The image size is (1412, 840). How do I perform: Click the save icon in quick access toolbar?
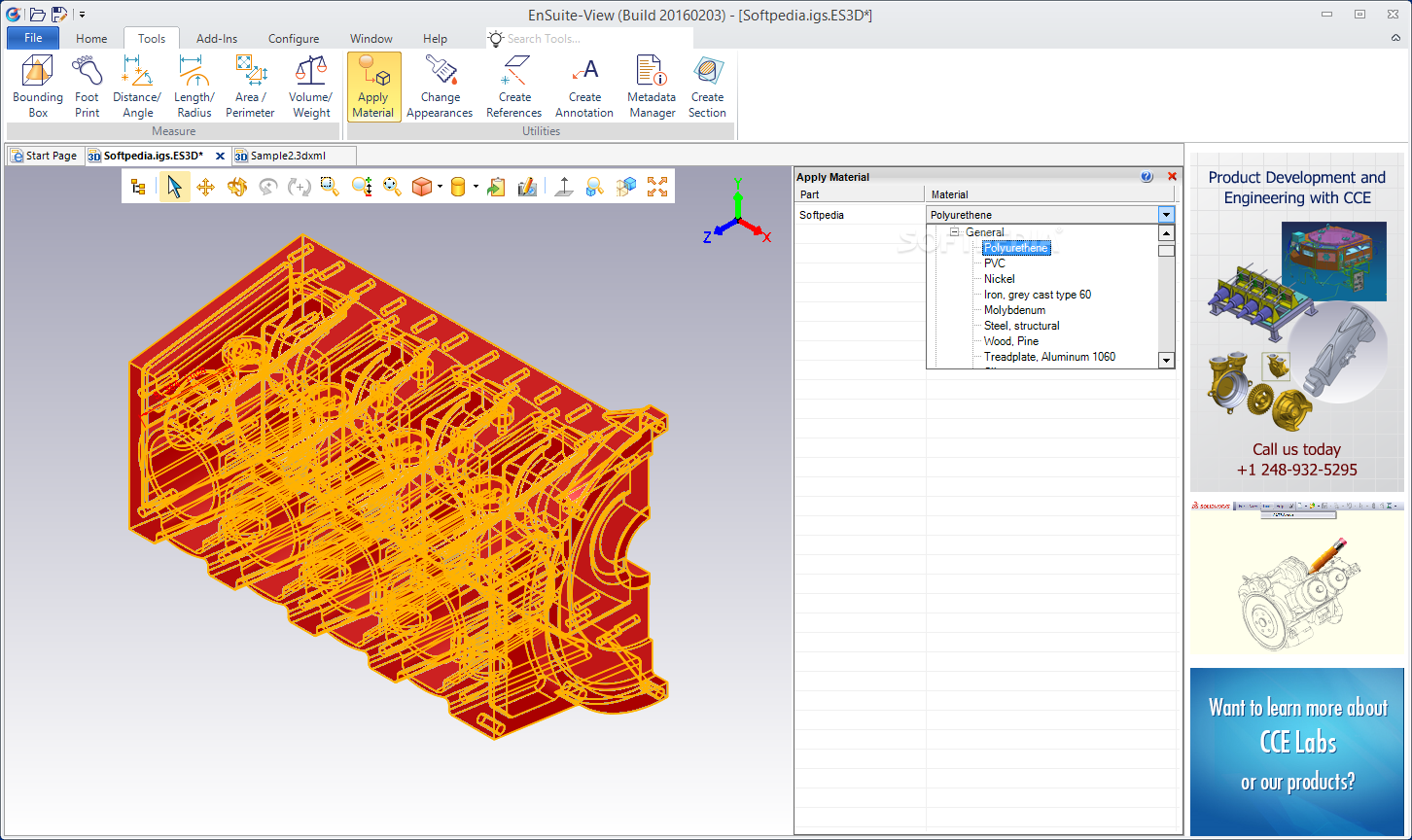59,14
